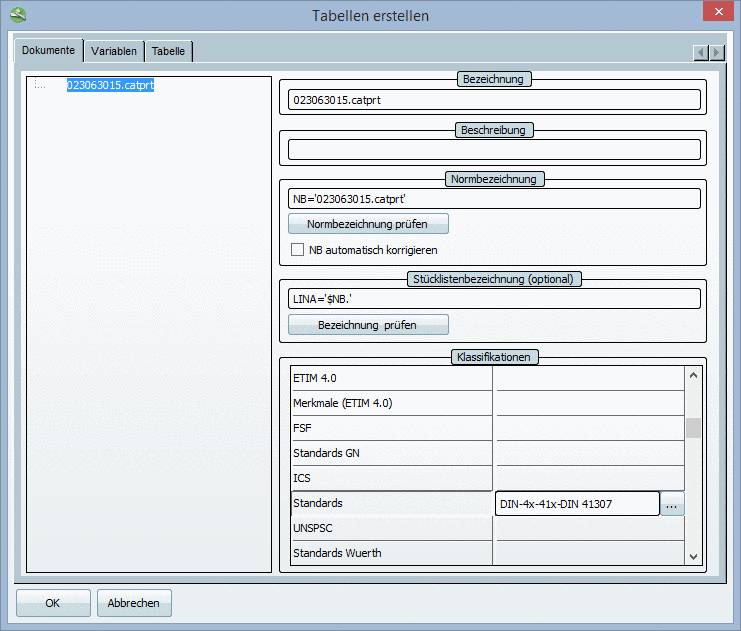Click the Stücklistenbezeichnung LINA input field
Image resolution: width=741 pixels, height=631 pixels.
pos(494,299)
